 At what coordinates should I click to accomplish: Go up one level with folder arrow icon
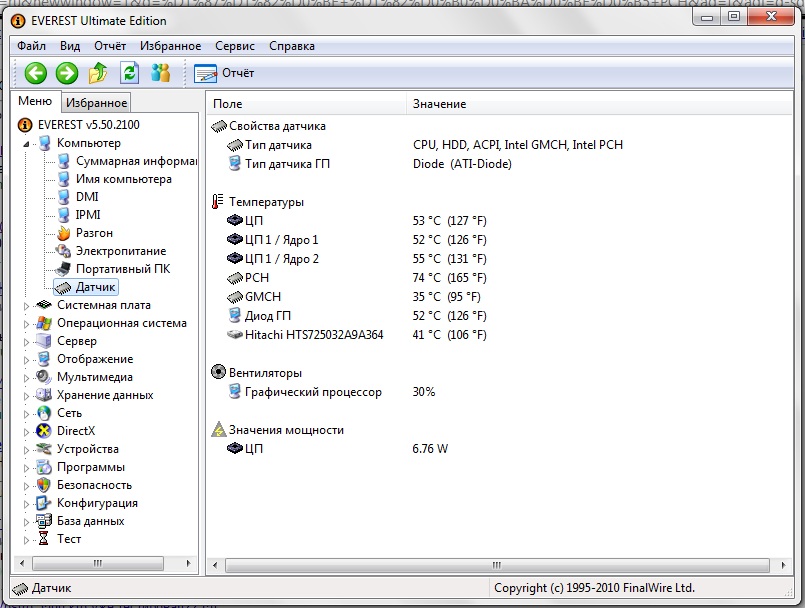(98, 73)
